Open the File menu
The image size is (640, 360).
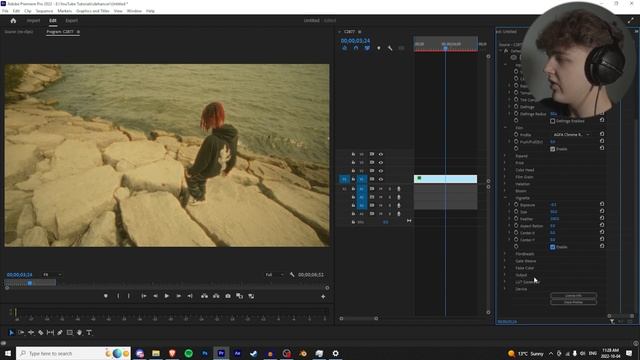click(x=5, y=11)
